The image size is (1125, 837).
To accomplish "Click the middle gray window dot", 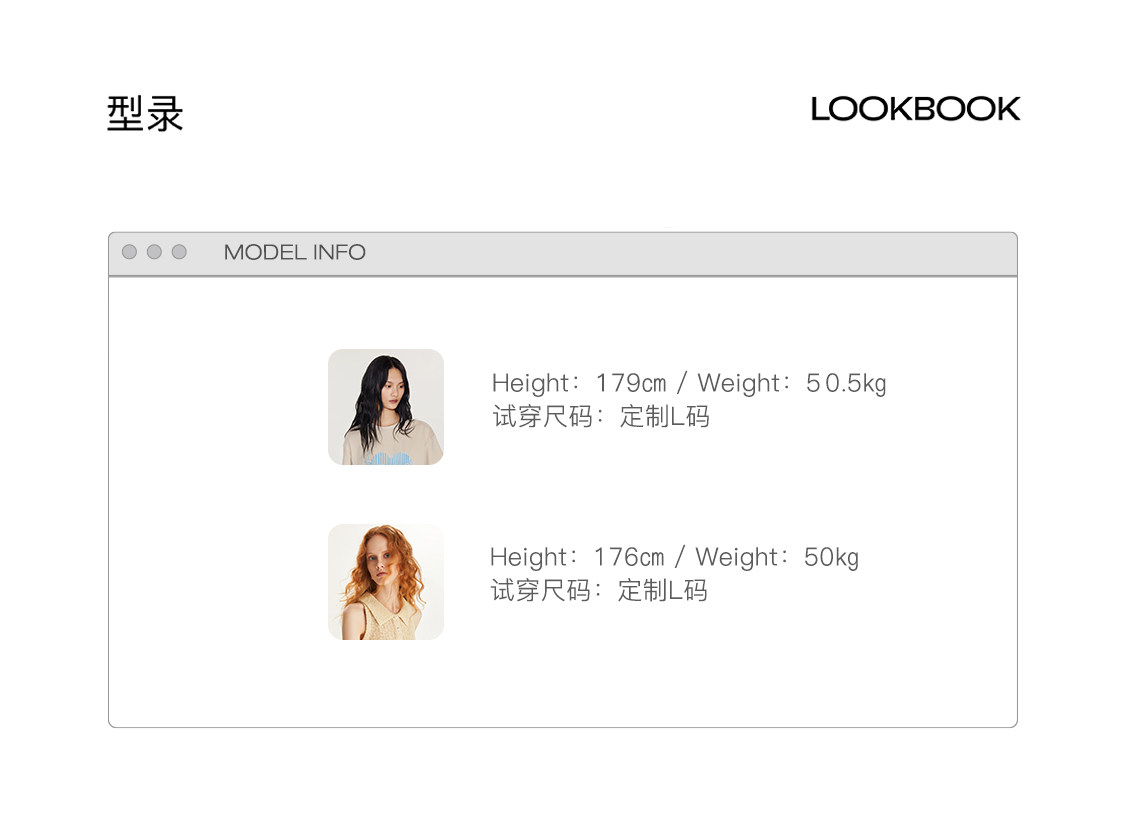I will (154, 252).
